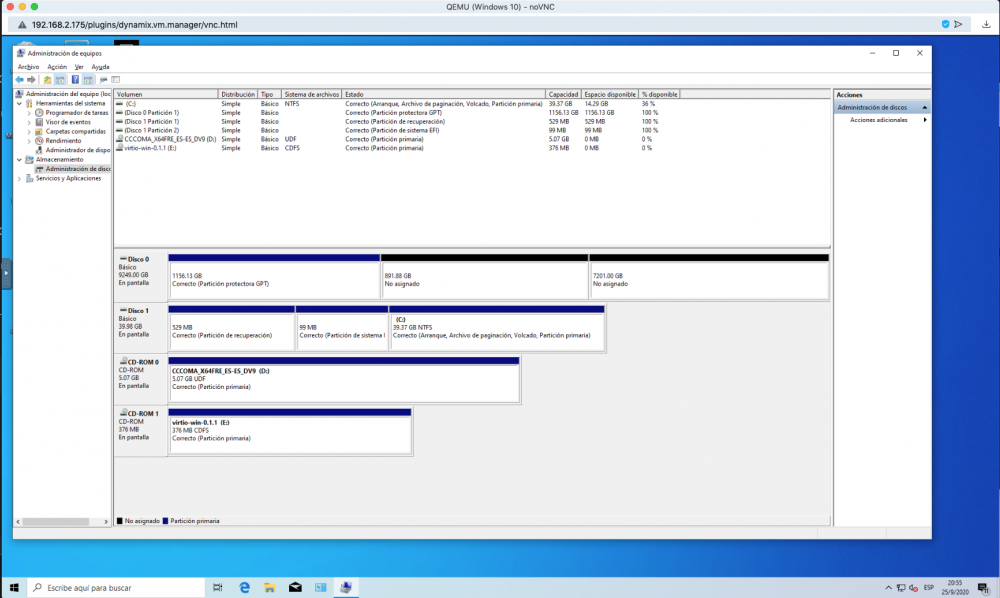Select the 7201.00 GB unallocated block

[x=709, y=277]
